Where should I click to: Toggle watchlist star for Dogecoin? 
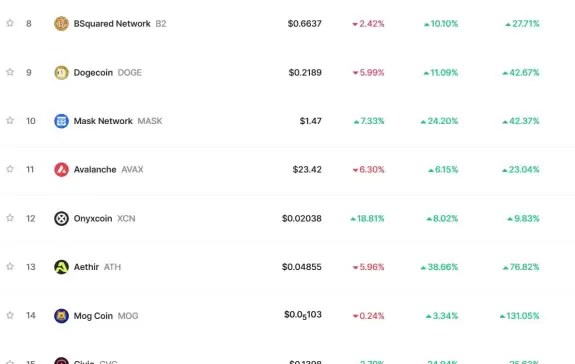[x=10, y=72]
